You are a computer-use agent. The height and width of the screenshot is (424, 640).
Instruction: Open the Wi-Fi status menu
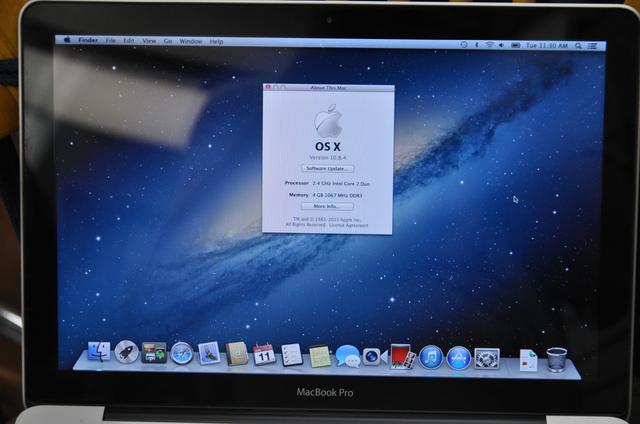[490, 45]
